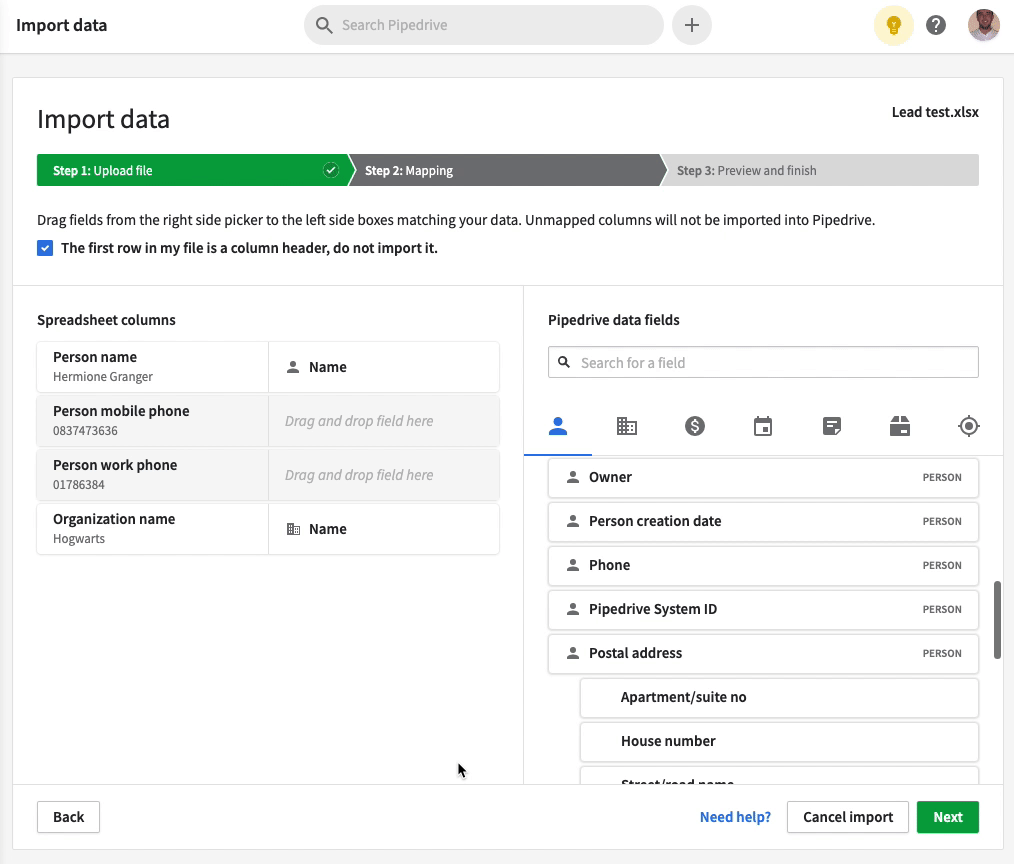Screen dimensions: 1014x864
Task: Click the Lead test.xlsx file name
Action: [x=935, y=112]
